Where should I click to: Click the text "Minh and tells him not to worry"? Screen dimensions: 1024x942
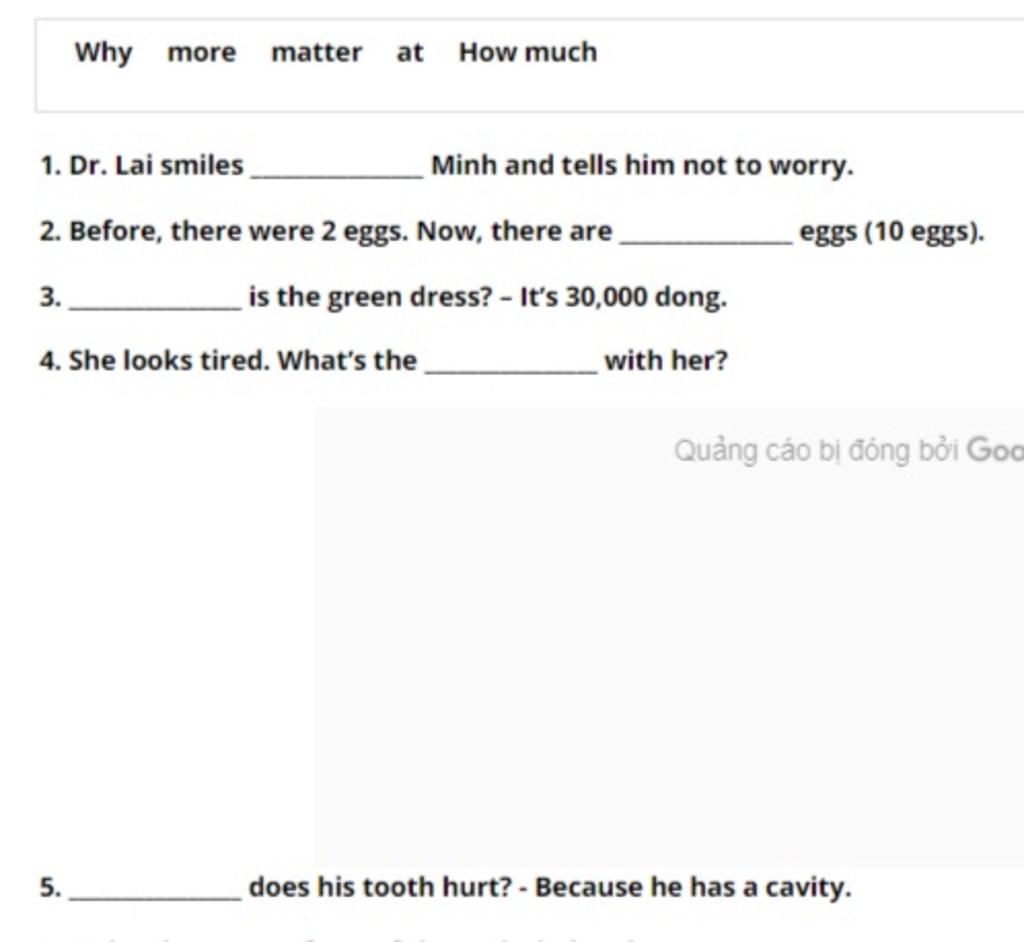[641, 165]
